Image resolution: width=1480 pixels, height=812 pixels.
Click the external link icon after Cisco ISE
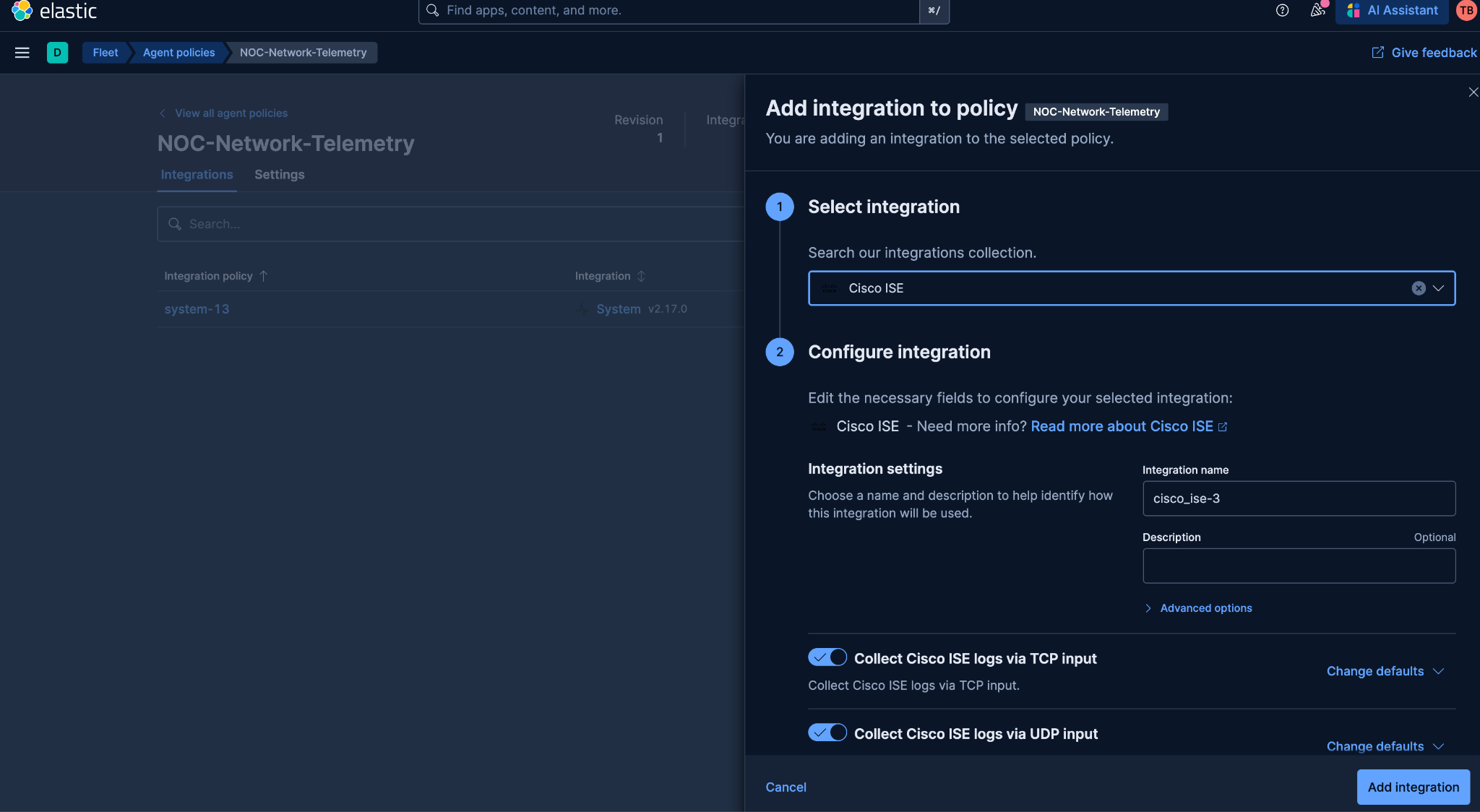(1223, 427)
